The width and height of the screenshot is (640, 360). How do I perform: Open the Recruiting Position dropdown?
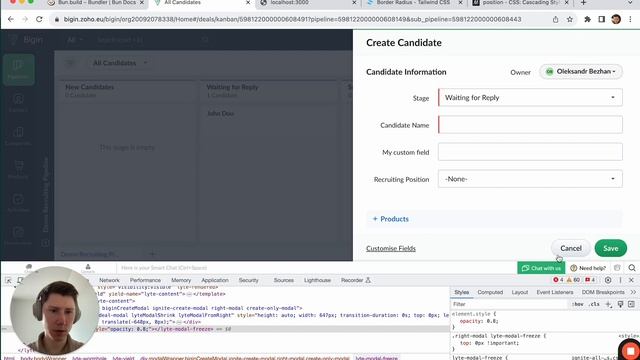tap(530, 179)
